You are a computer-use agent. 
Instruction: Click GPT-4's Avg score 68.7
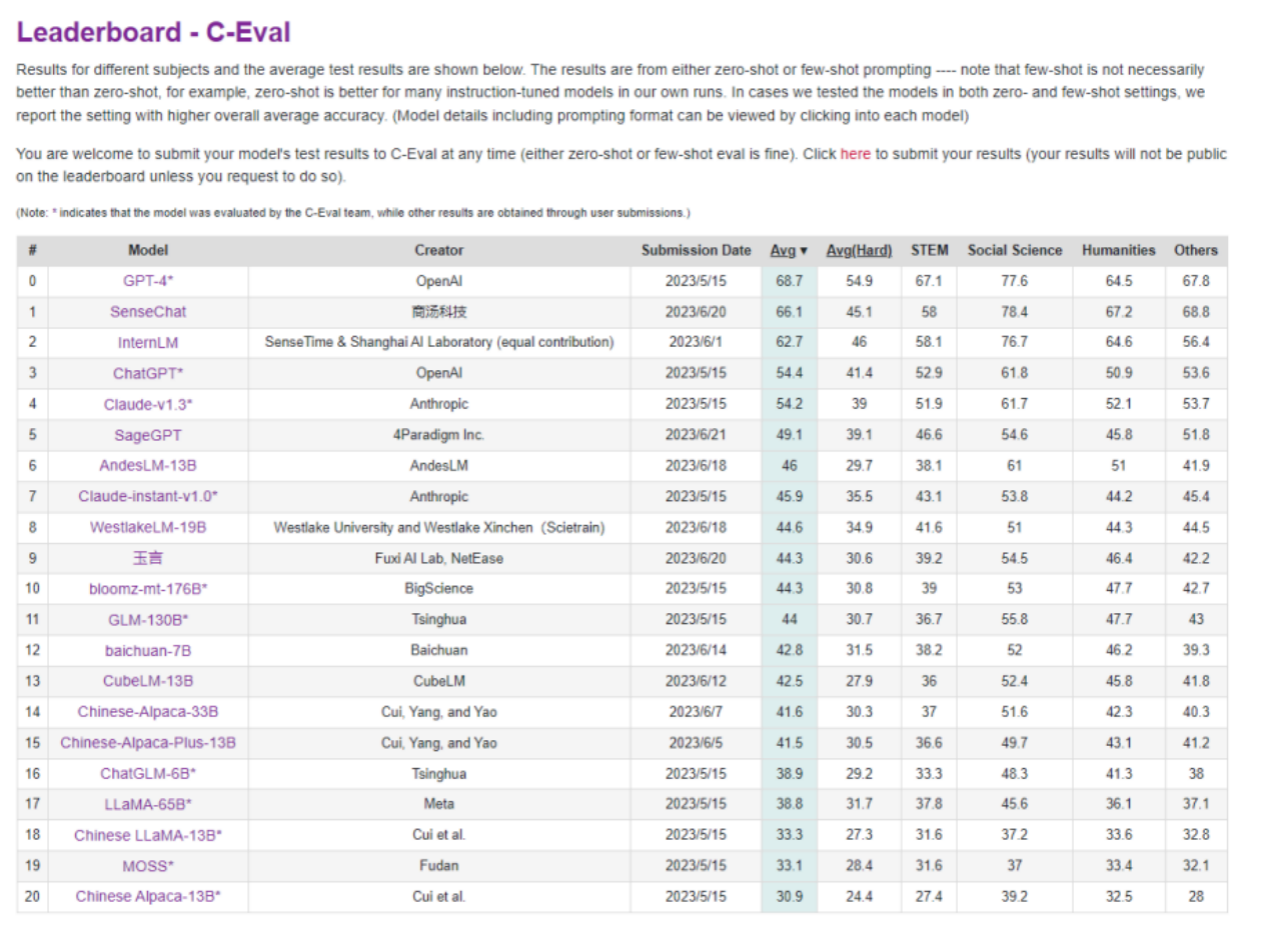tap(789, 281)
